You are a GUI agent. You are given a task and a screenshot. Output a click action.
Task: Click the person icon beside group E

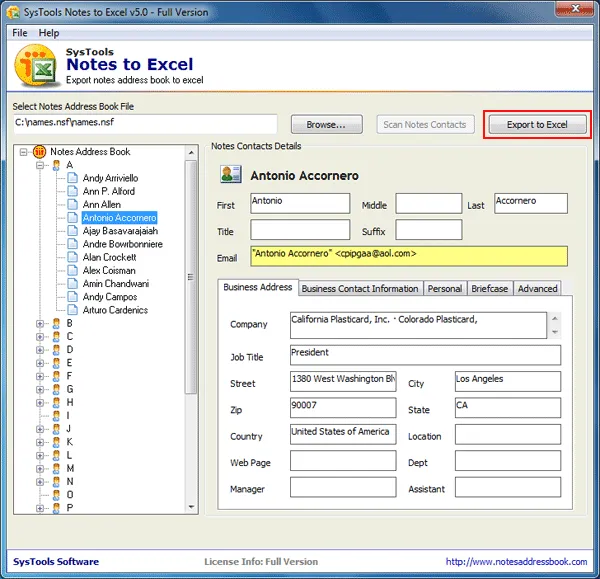pos(56,363)
